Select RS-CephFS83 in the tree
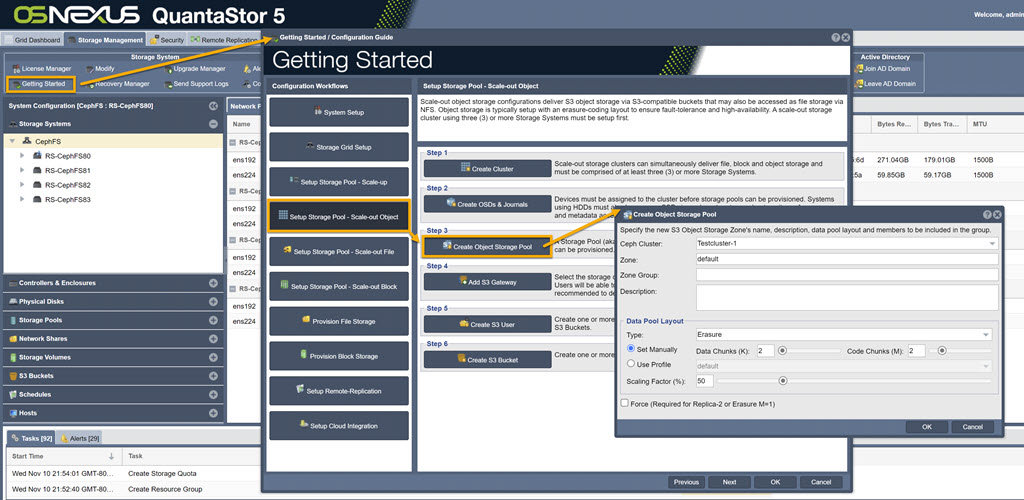 coord(67,199)
